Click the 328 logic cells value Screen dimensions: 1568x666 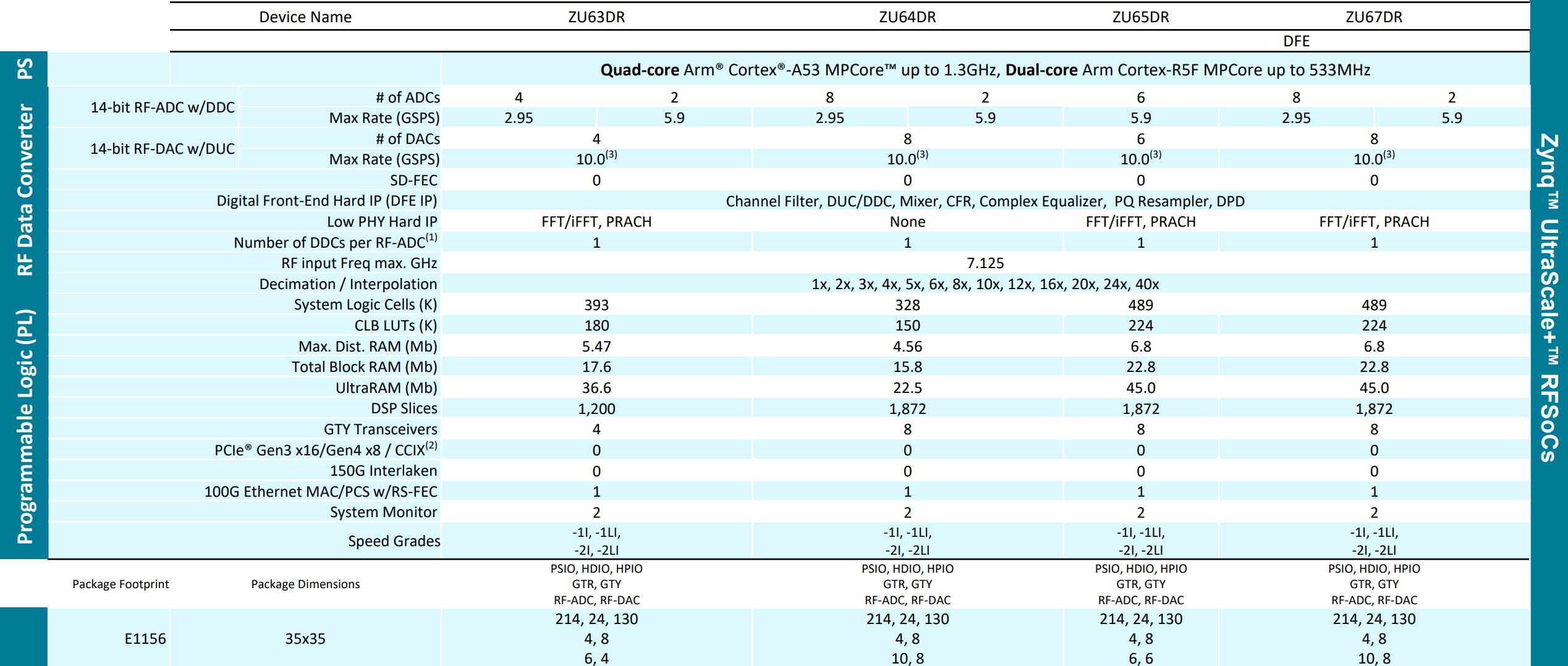coord(907,305)
